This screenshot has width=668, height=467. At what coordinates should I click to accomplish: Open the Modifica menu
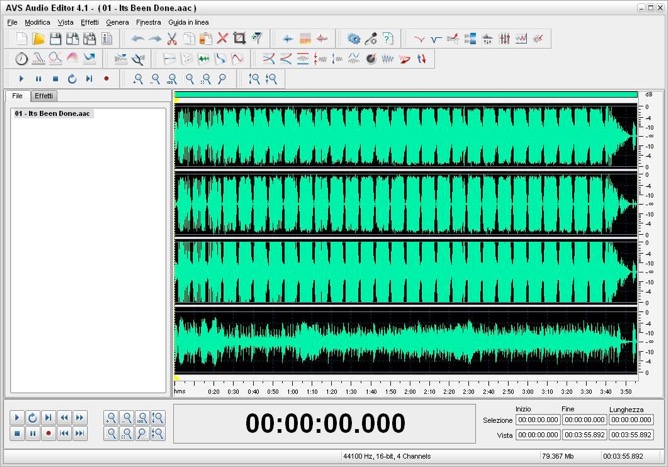(x=37, y=22)
